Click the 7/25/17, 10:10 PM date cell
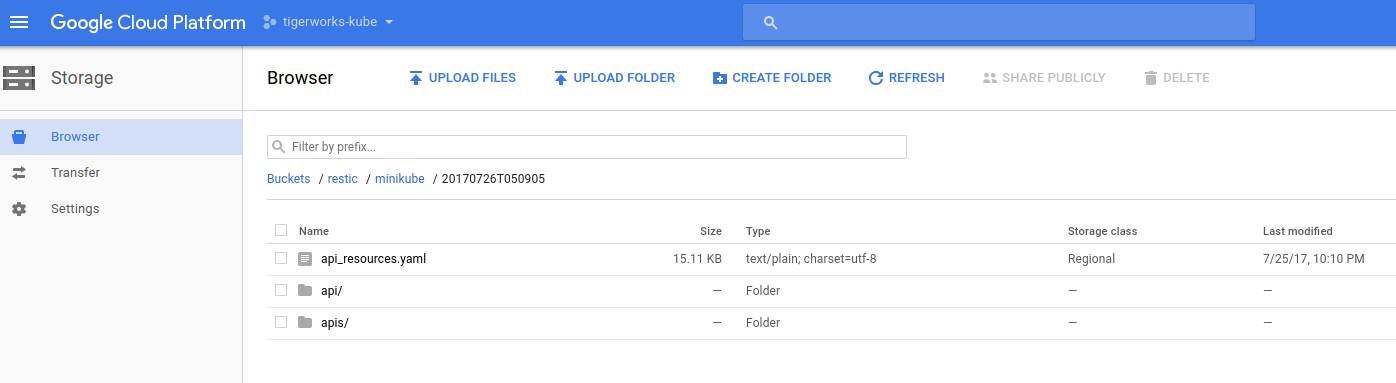 [1314, 259]
